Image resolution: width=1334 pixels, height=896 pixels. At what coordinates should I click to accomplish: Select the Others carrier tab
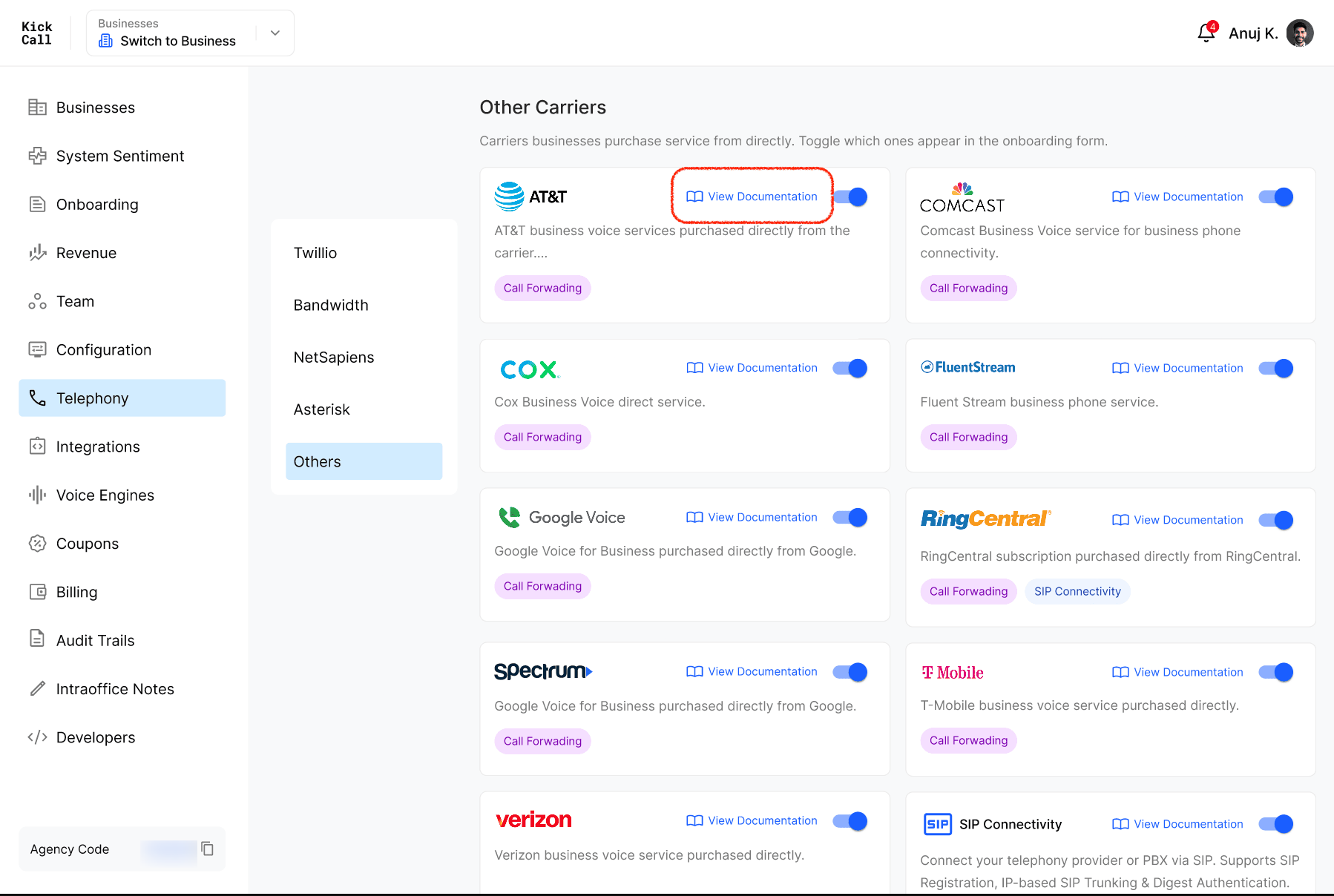[x=364, y=461]
